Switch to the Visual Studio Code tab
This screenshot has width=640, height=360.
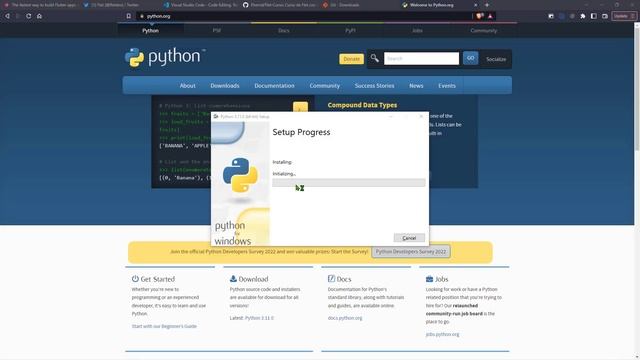[x=199, y=5]
